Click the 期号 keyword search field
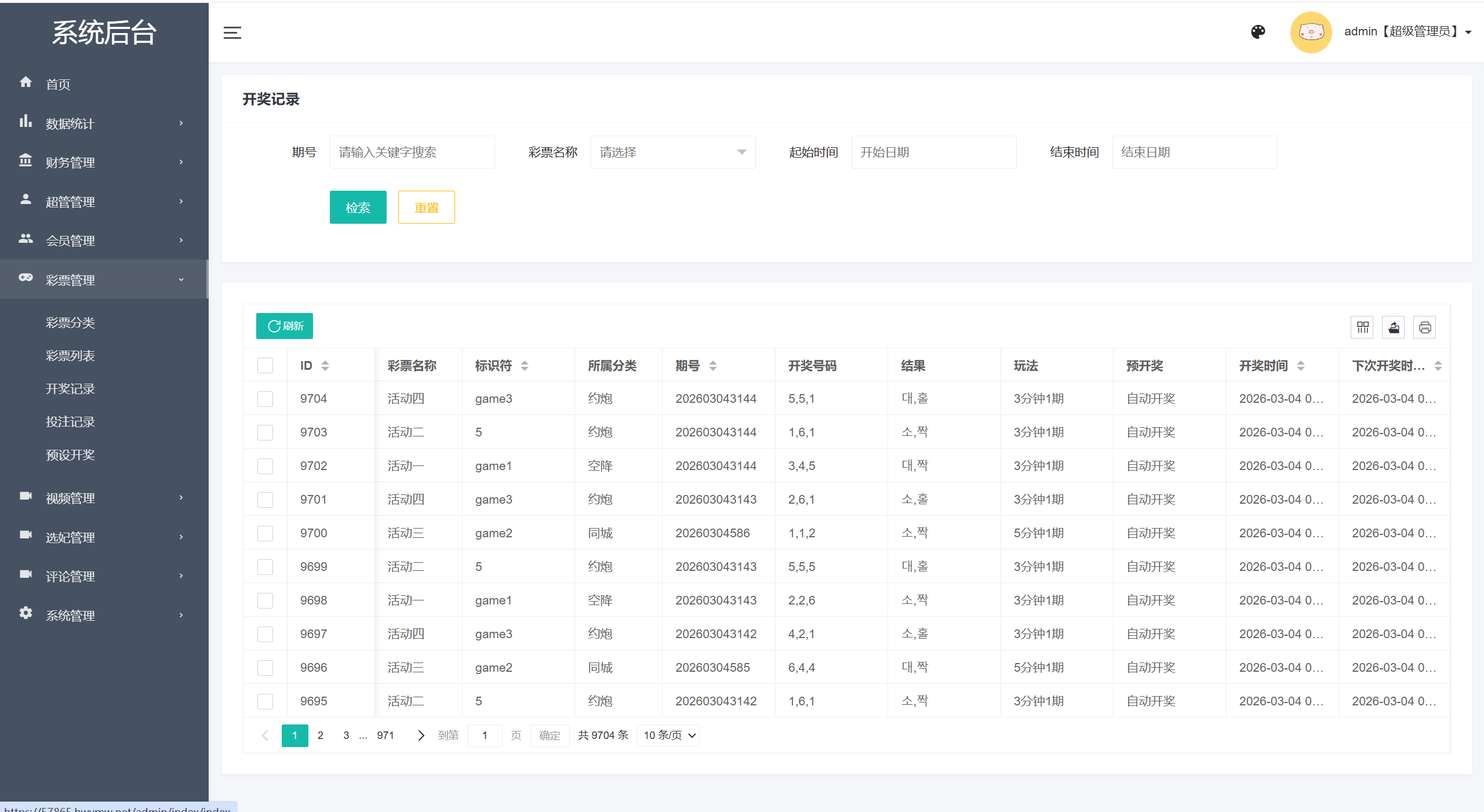This screenshot has width=1484, height=812. pos(412,152)
